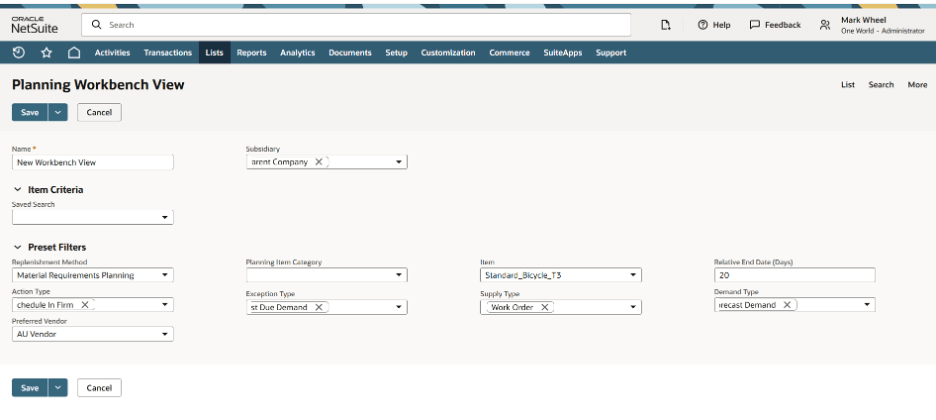Open the Reports menu
Image resolution: width=936 pixels, height=420 pixels.
(251, 52)
